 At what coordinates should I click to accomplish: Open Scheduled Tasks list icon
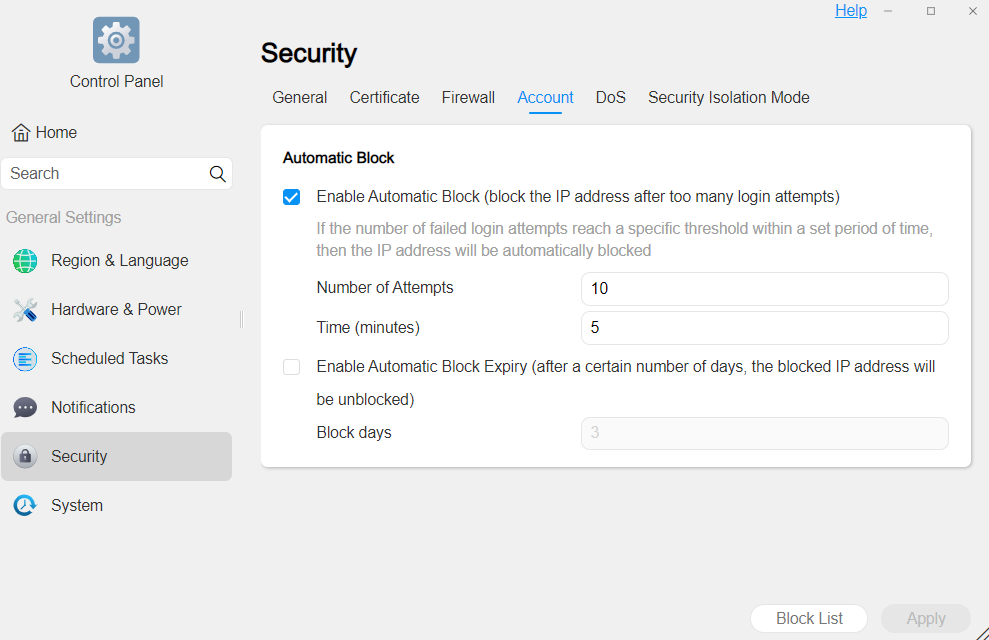pos(25,359)
